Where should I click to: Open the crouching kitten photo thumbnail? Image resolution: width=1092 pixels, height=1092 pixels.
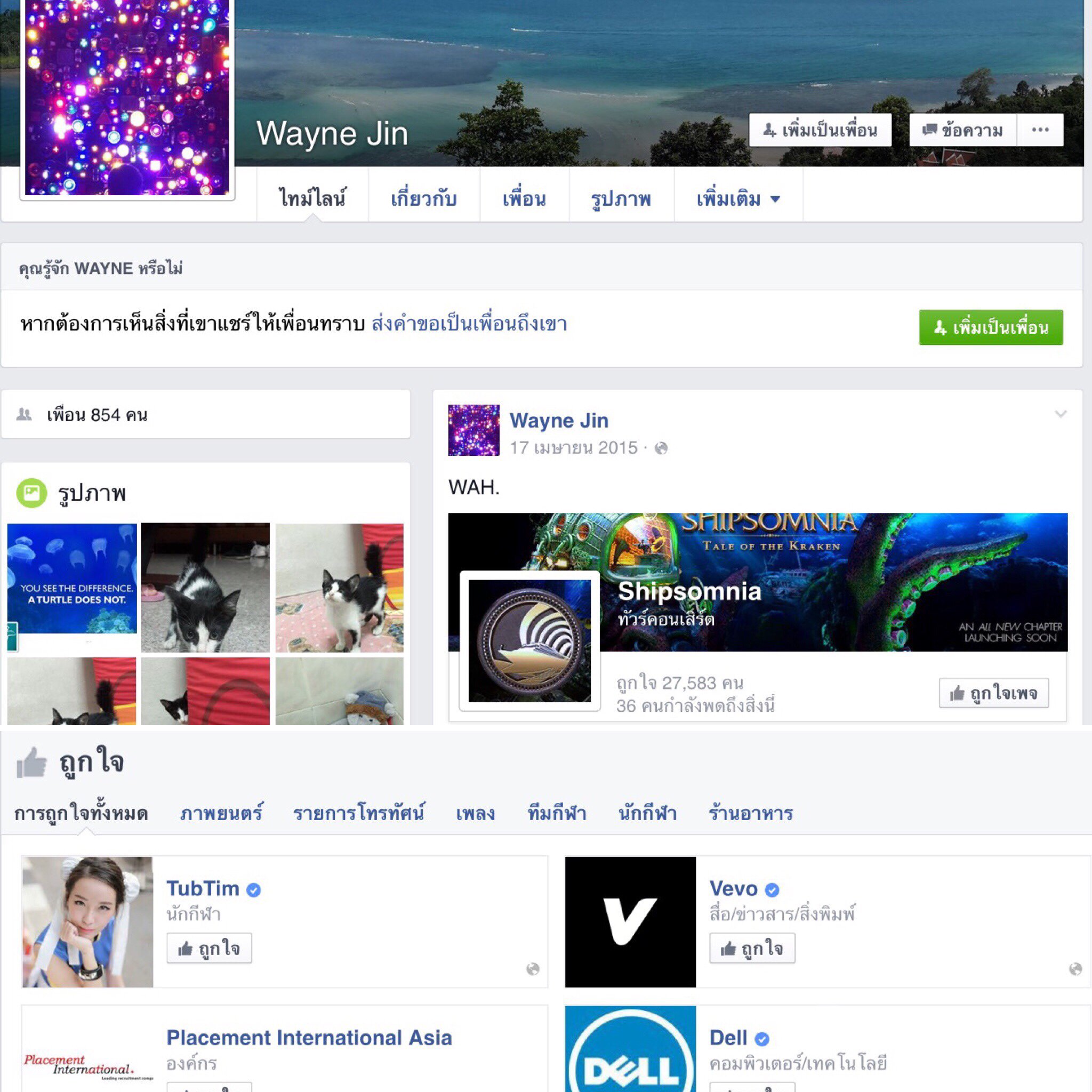pyautogui.click(x=205, y=587)
